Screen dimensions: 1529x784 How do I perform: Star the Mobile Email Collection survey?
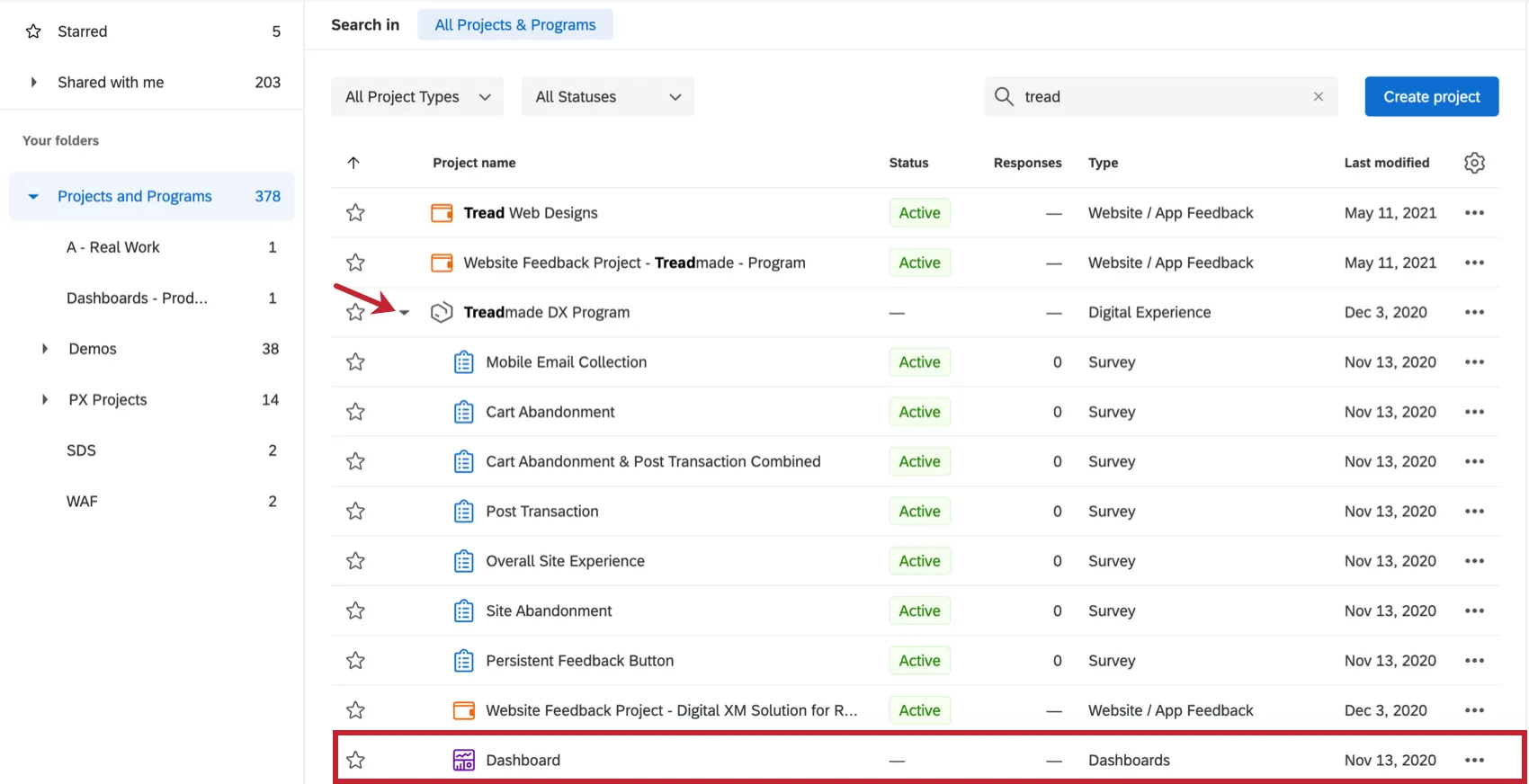pos(355,362)
